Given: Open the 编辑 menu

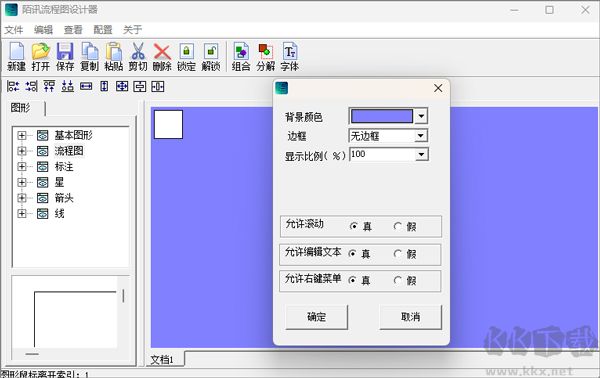Looking at the screenshot, I should point(43,29).
